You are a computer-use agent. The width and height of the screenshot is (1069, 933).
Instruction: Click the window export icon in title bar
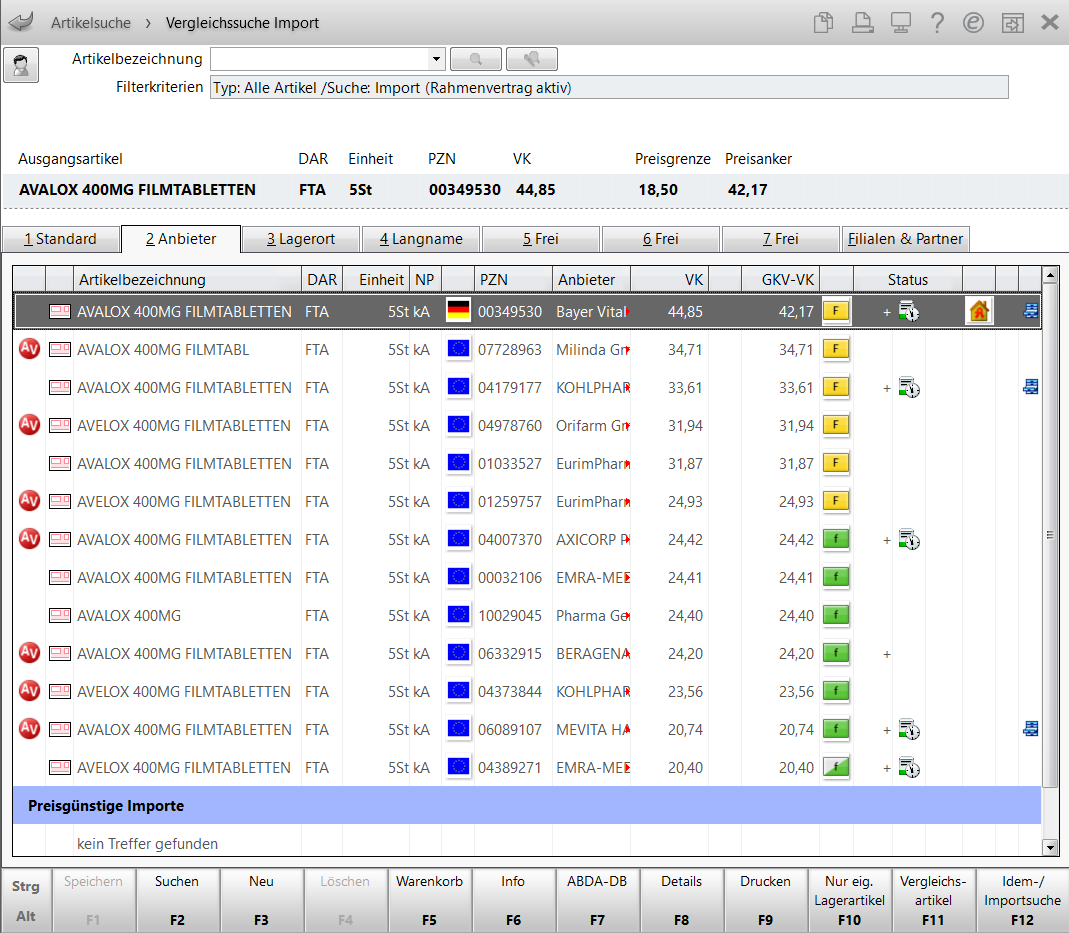pos(1012,22)
